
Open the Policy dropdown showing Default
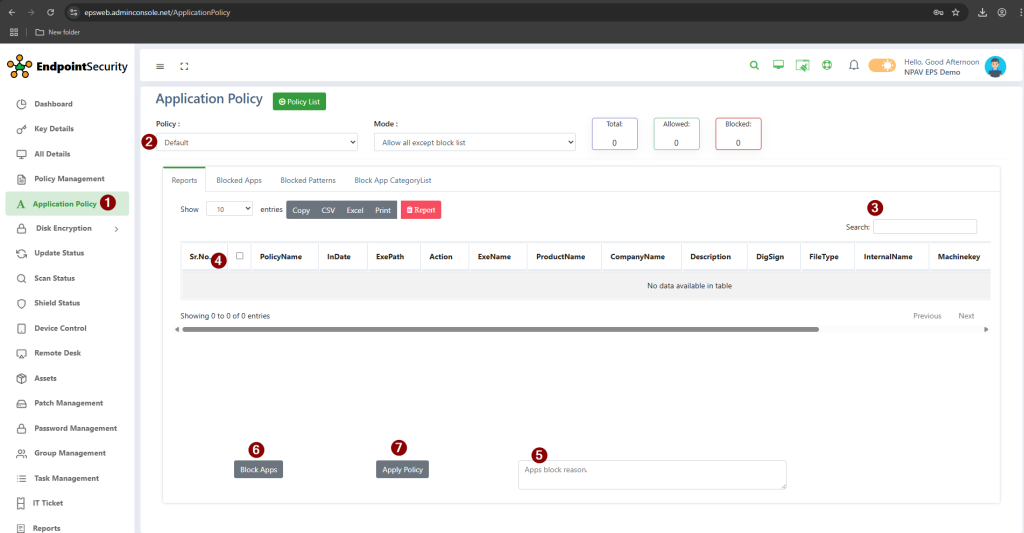(x=257, y=143)
